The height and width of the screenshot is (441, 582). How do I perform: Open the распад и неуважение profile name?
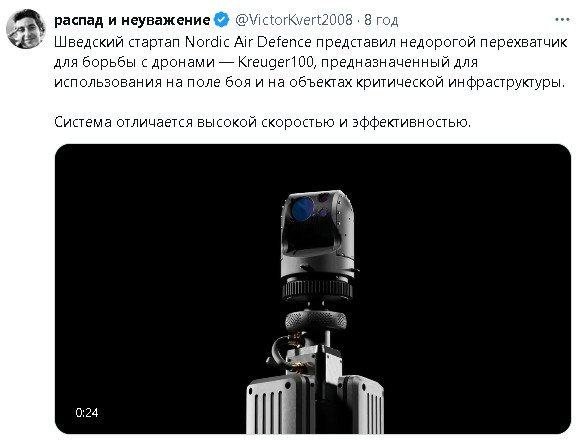click(x=132, y=20)
